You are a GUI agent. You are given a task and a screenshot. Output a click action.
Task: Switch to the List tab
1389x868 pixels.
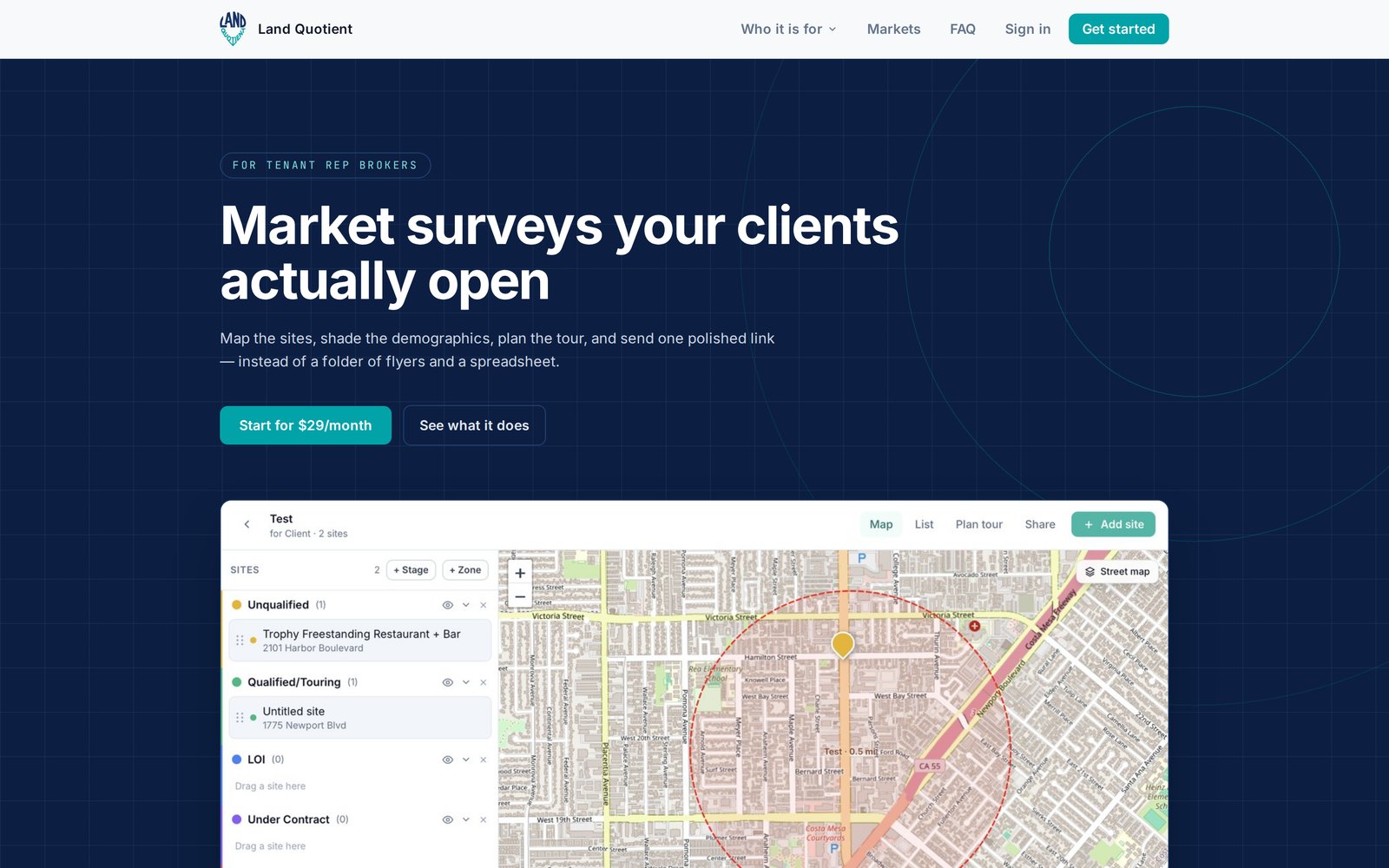pyautogui.click(x=924, y=524)
